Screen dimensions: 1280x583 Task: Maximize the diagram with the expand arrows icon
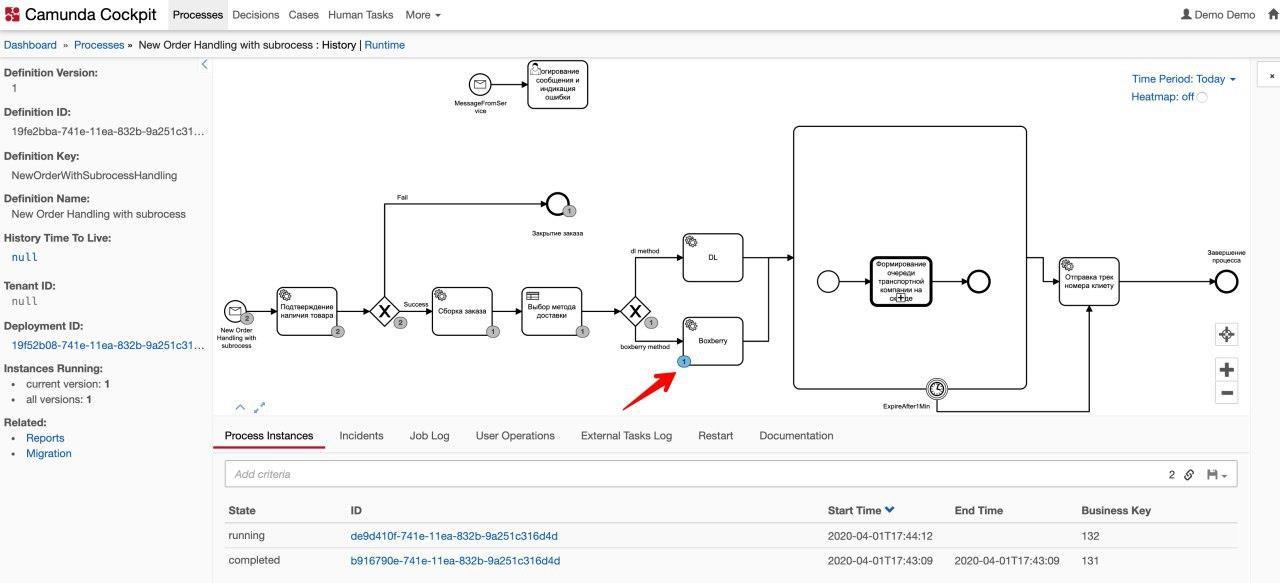(260, 407)
